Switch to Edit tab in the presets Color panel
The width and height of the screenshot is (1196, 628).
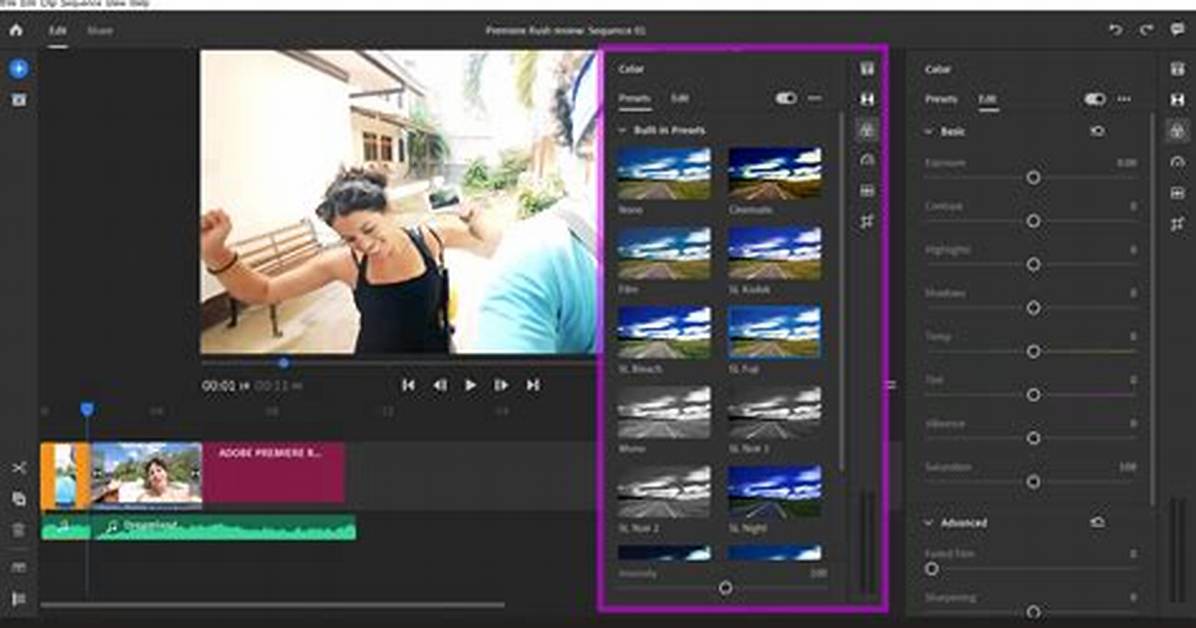tap(680, 98)
